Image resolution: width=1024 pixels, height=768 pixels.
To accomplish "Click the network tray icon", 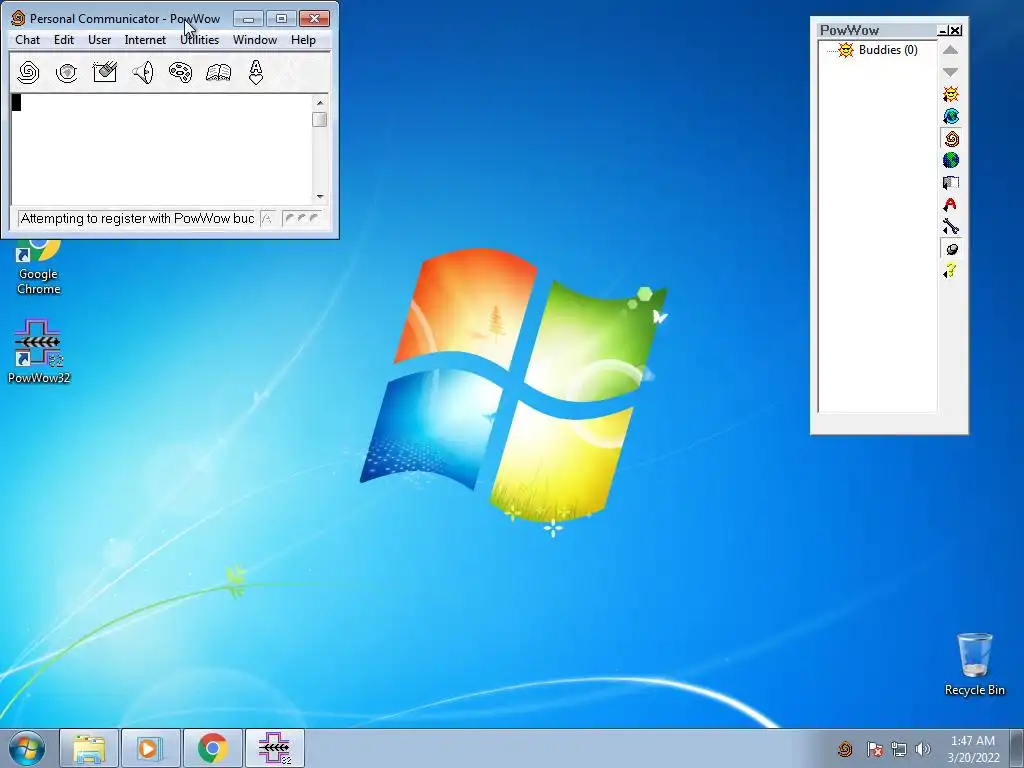I will pos(899,749).
